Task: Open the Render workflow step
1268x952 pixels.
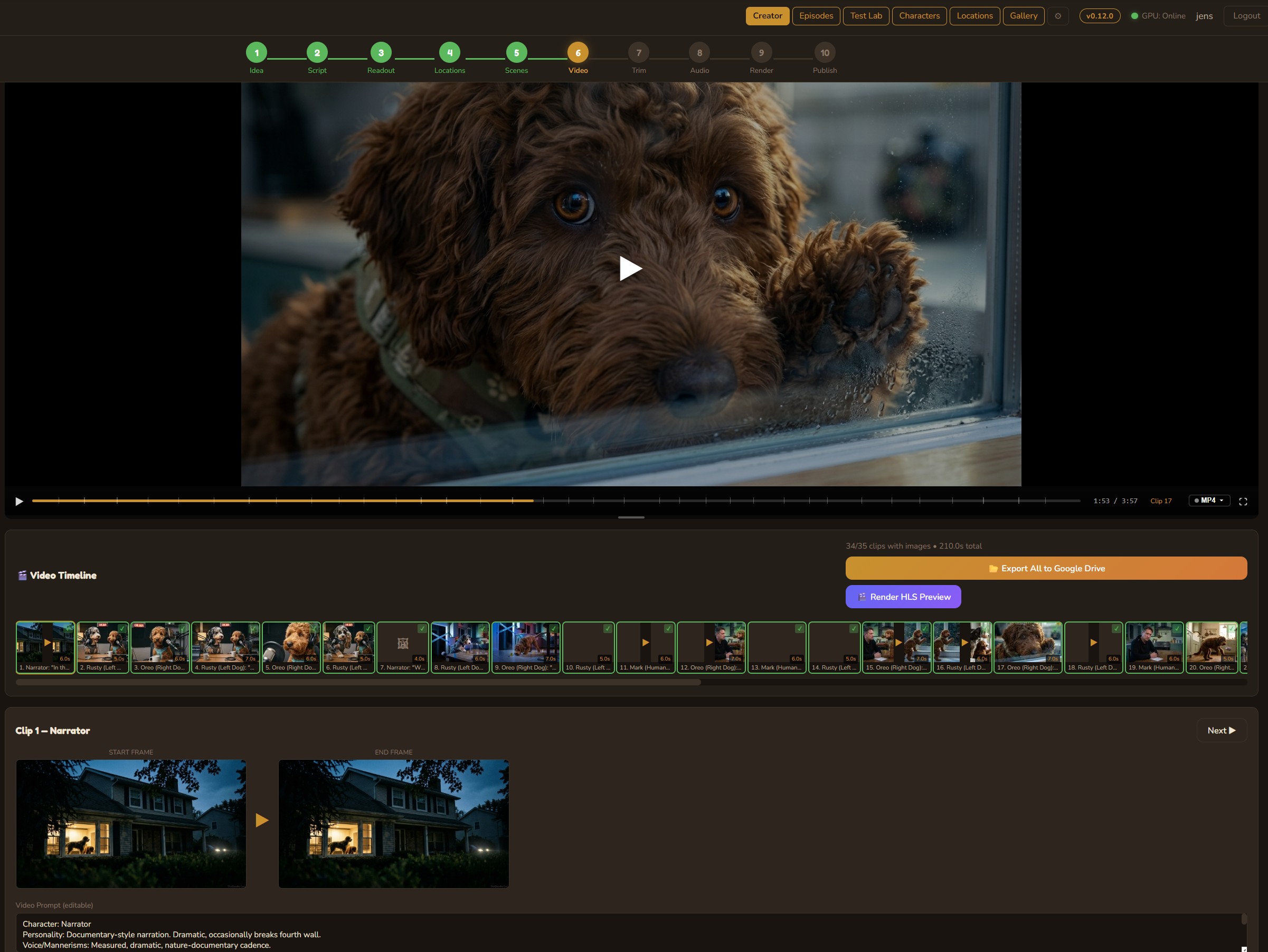Action: point(761,52)
